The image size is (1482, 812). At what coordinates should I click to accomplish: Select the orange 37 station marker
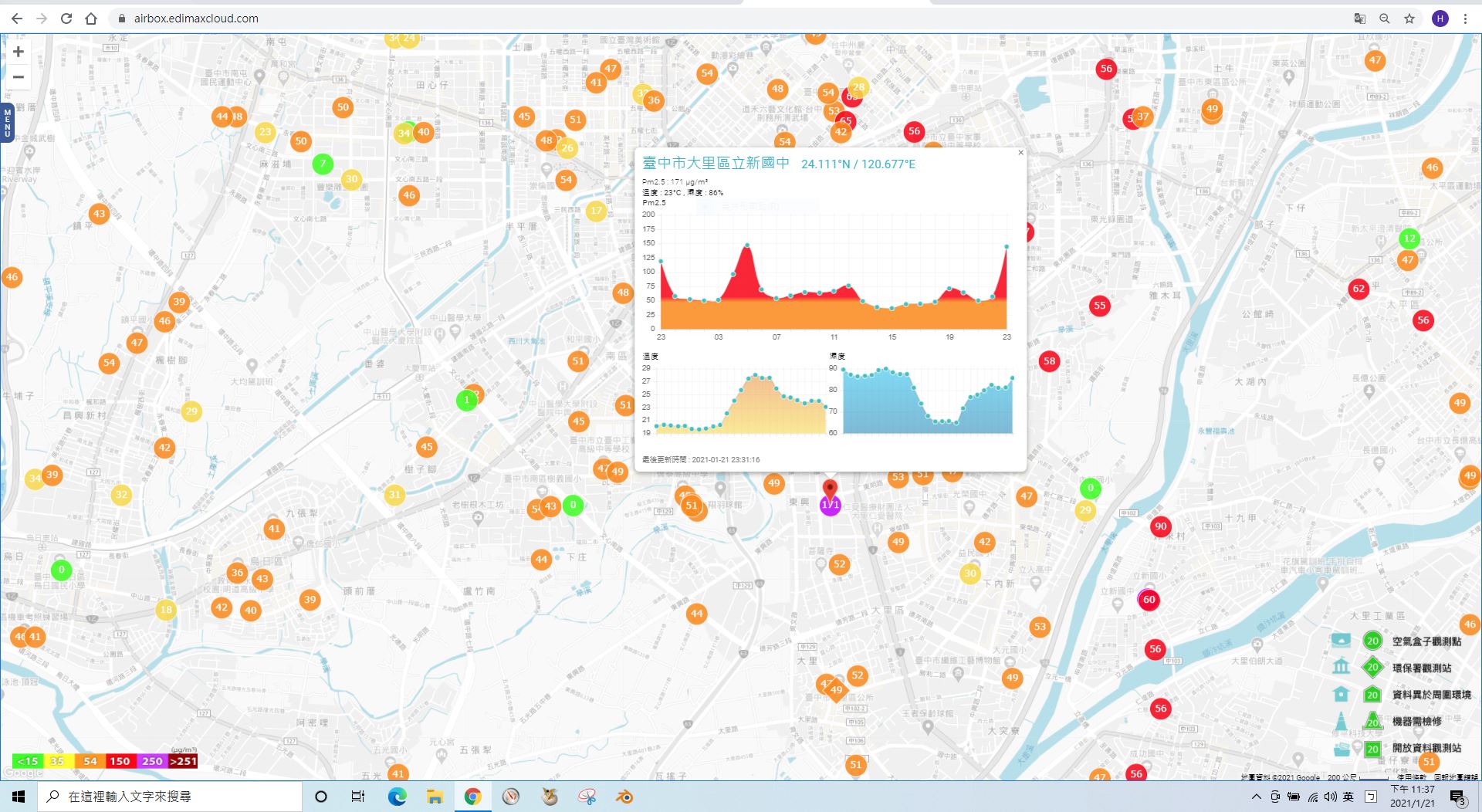coord(1143,117)
